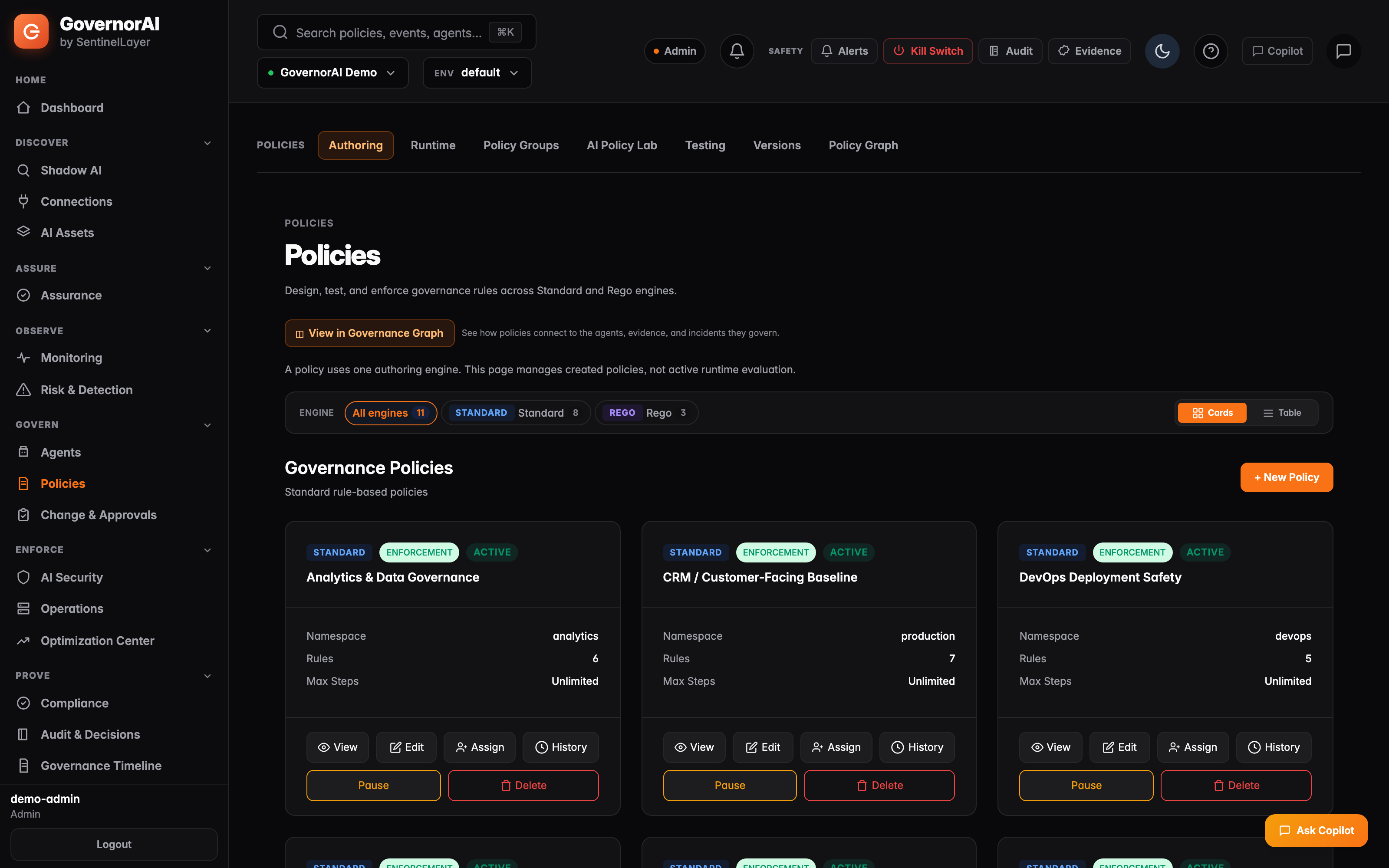Collapse the Observe sidebar section
The image size is (1389, 868).
tap(207, 331)
